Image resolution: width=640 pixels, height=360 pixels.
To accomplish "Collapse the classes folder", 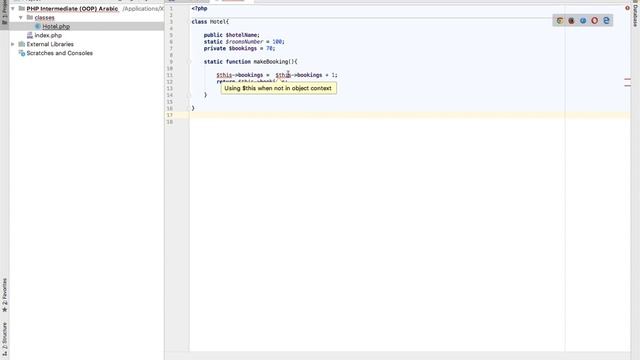I will pos(21,18).
